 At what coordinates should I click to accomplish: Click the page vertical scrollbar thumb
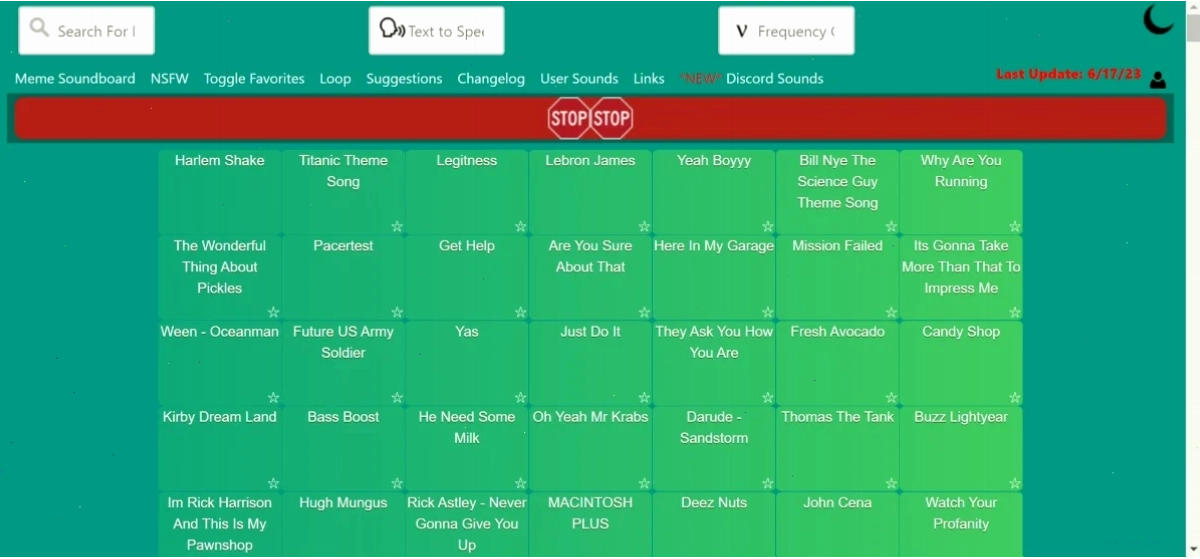point(1192,28)
